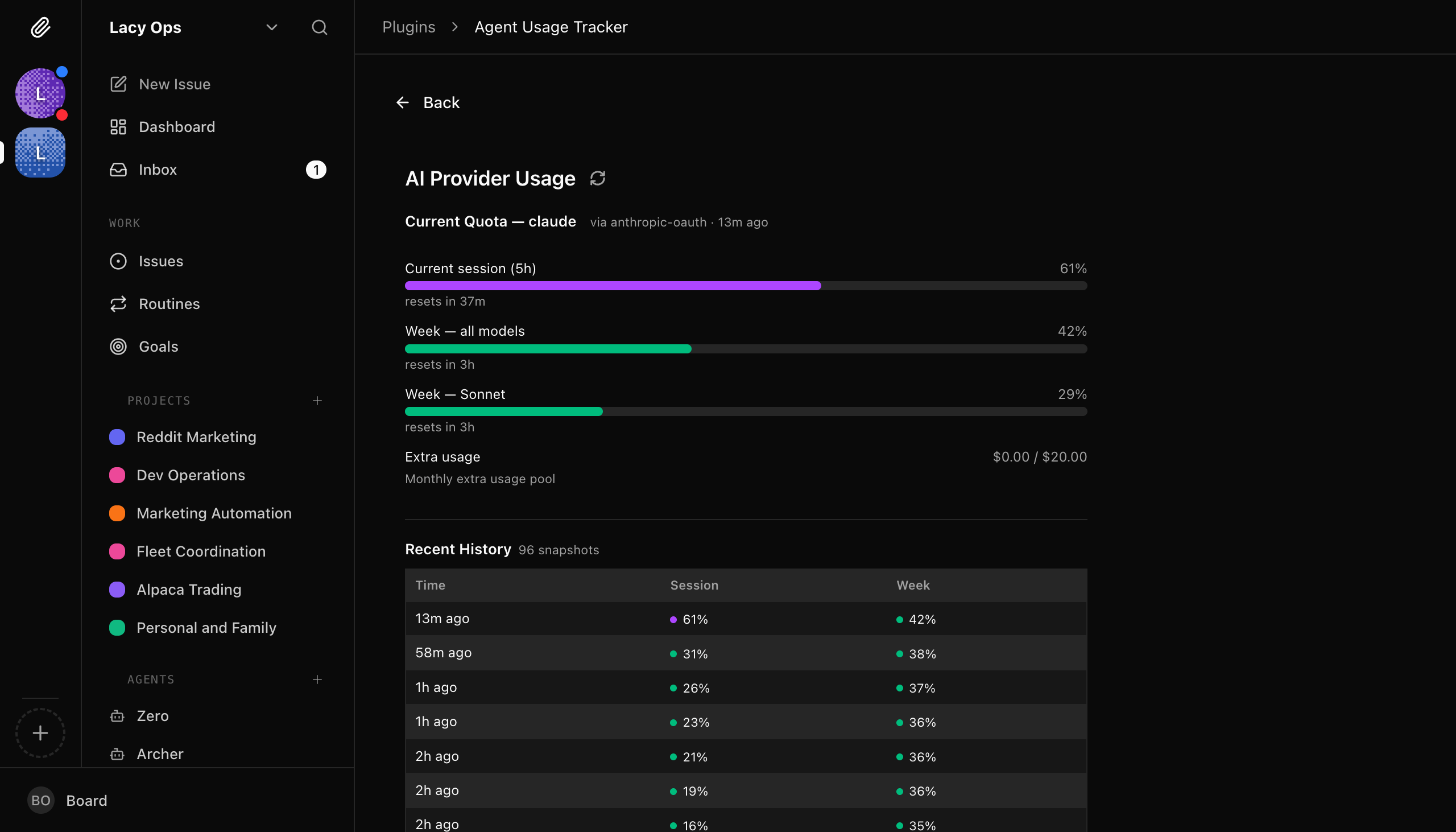The height and width of the screenshot is (832, 1456).
Task: Expand the Lacy Ops workspace dropdown
Action: (x=272, y=27)
